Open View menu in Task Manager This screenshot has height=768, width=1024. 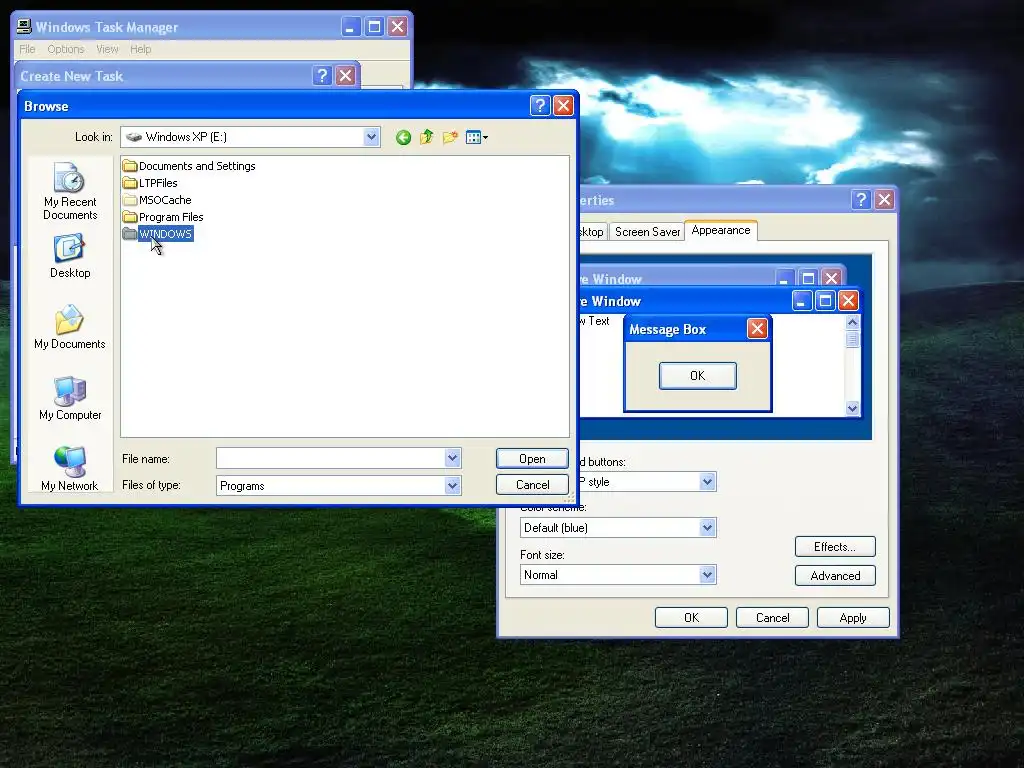(107, 49)
